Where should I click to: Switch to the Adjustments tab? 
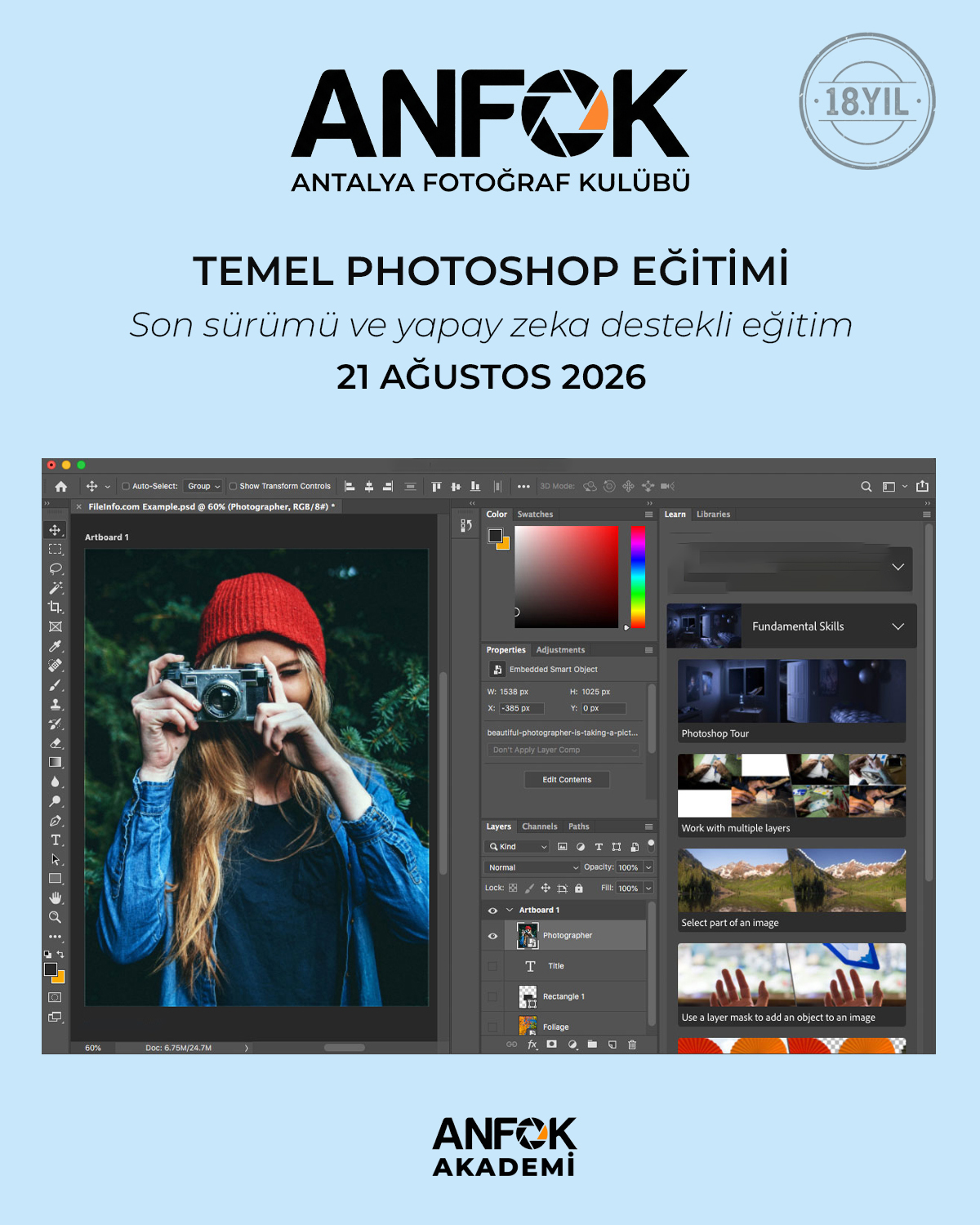(x=560, y=650)
